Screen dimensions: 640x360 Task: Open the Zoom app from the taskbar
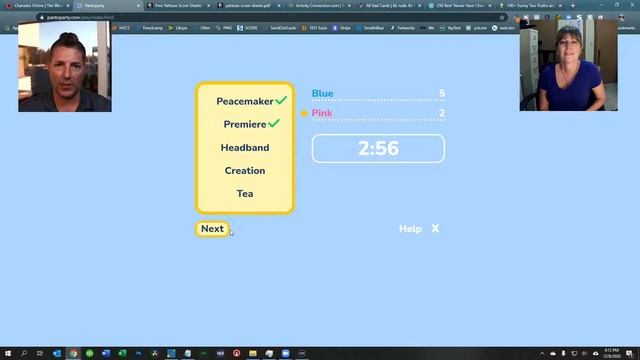[x=285, y=353]
